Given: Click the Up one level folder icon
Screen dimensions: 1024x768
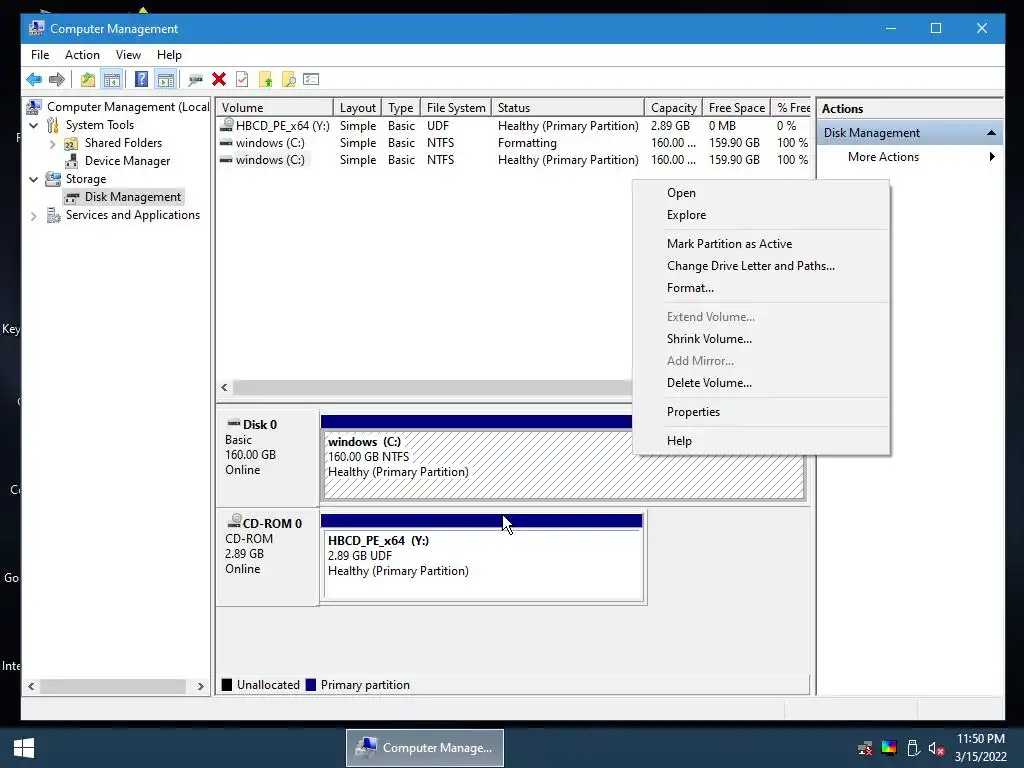Looking at the screenshot, I should tap(88, 80).
